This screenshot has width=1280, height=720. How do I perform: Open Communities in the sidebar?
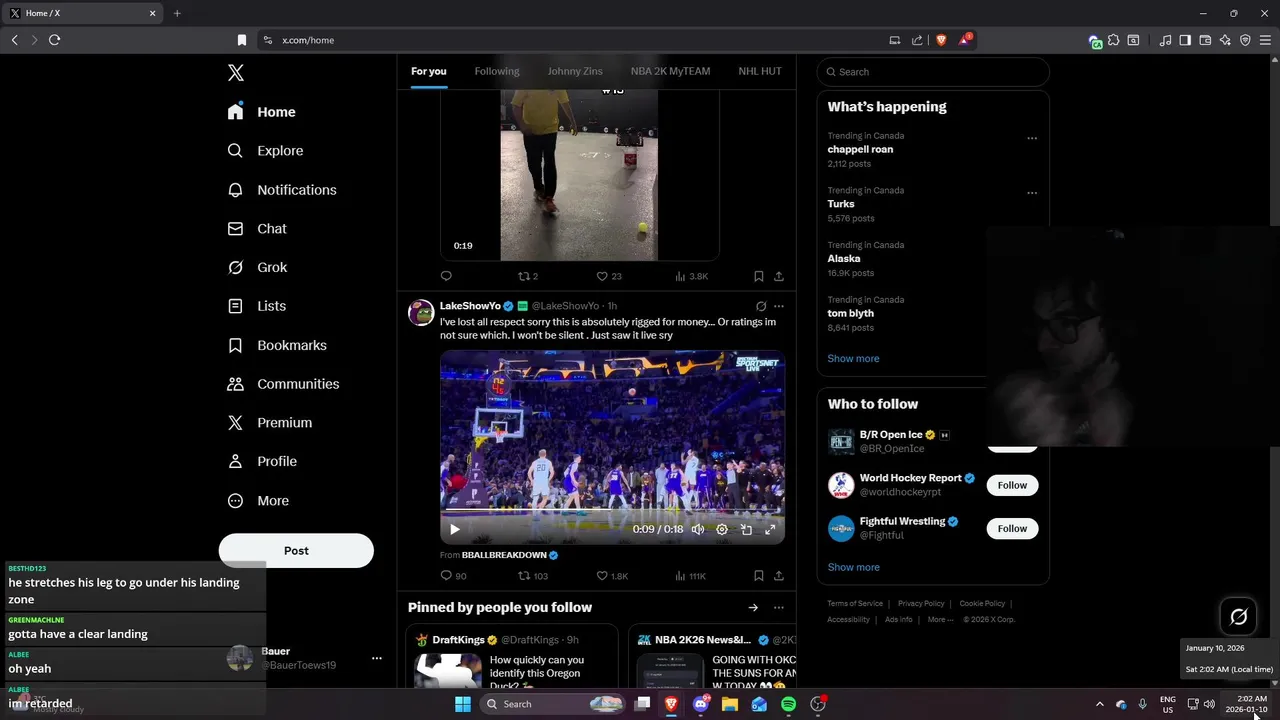coord(283,384)
